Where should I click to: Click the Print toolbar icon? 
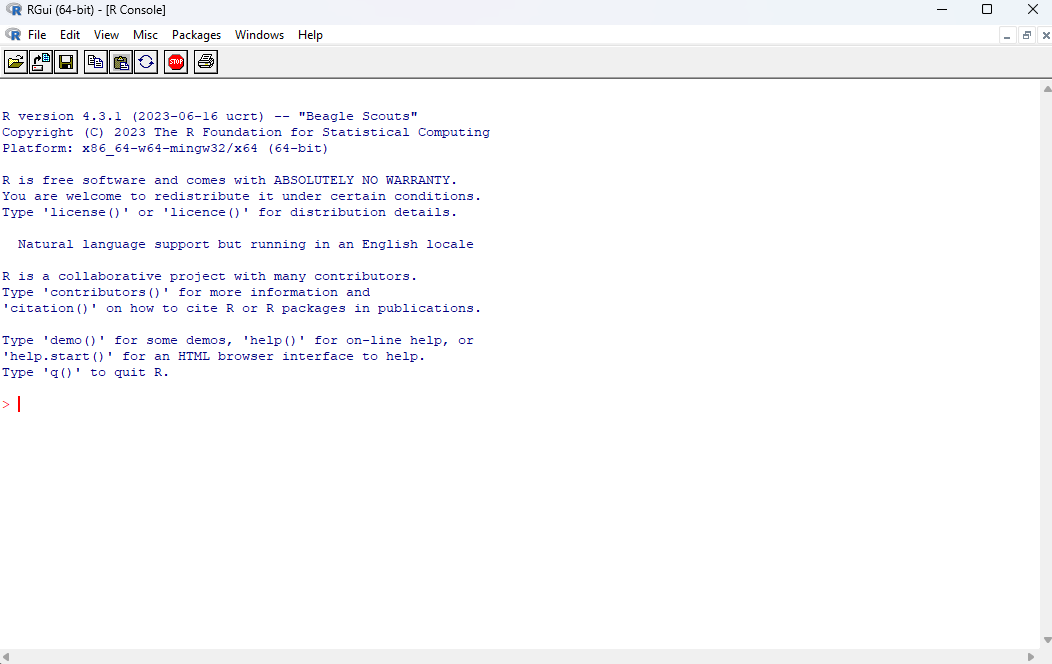coord(206,62)
